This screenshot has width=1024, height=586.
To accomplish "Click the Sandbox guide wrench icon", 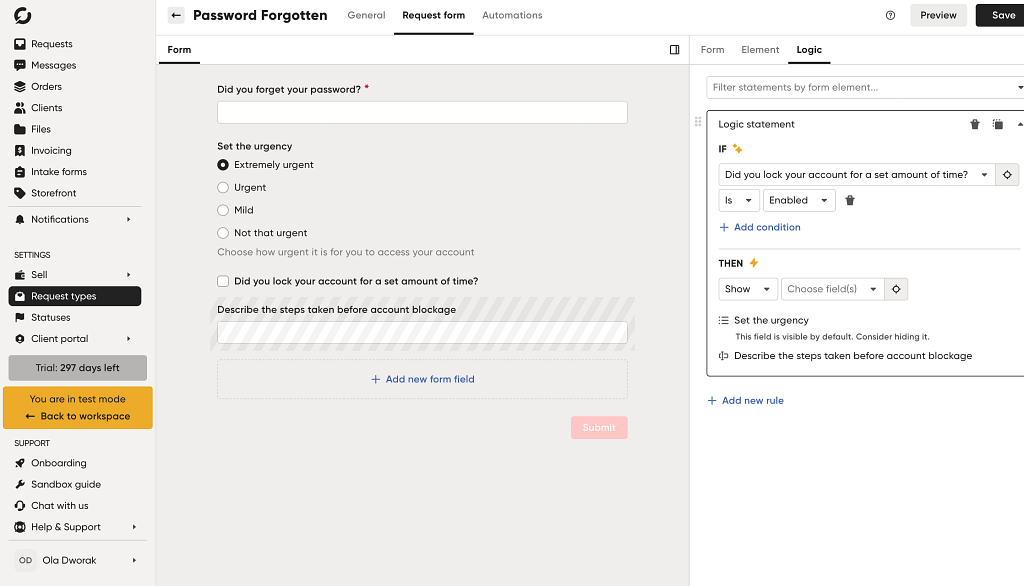I will pos(20,484).
